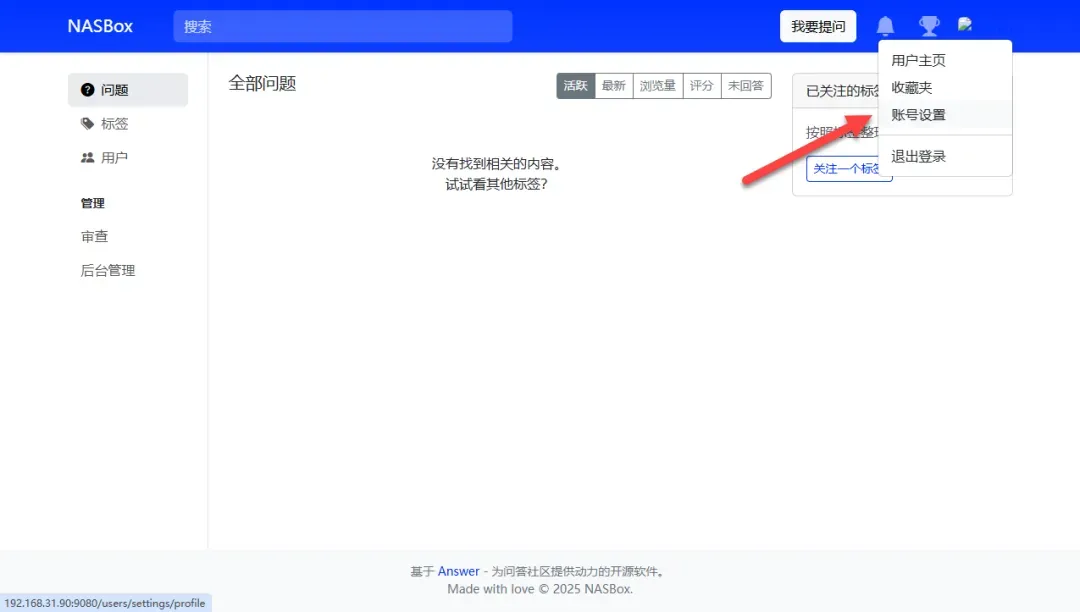The image size is (1080, 612).
Task: Click the tag icon beside 标签
Action: click(88, 124)
